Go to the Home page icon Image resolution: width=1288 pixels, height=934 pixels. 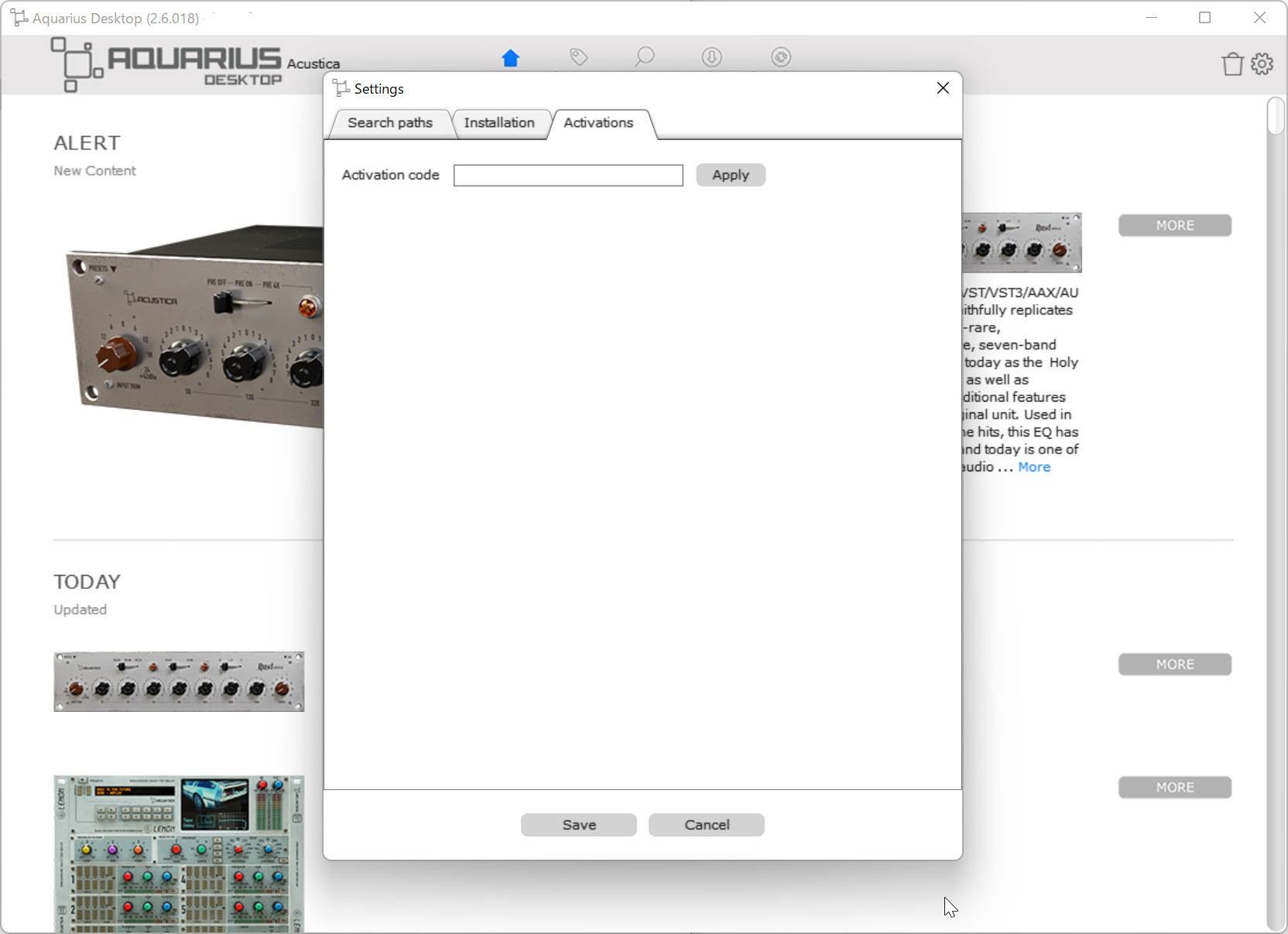[510, 58]
